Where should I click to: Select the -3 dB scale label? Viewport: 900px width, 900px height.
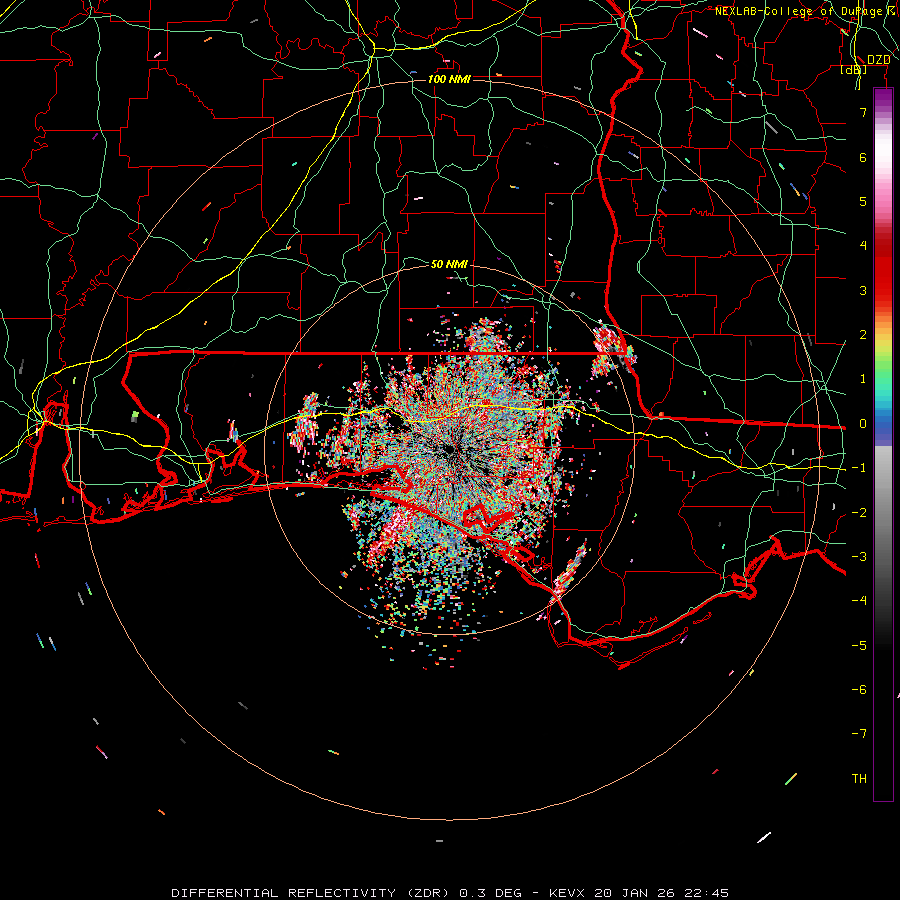click(x=859, y=557)
